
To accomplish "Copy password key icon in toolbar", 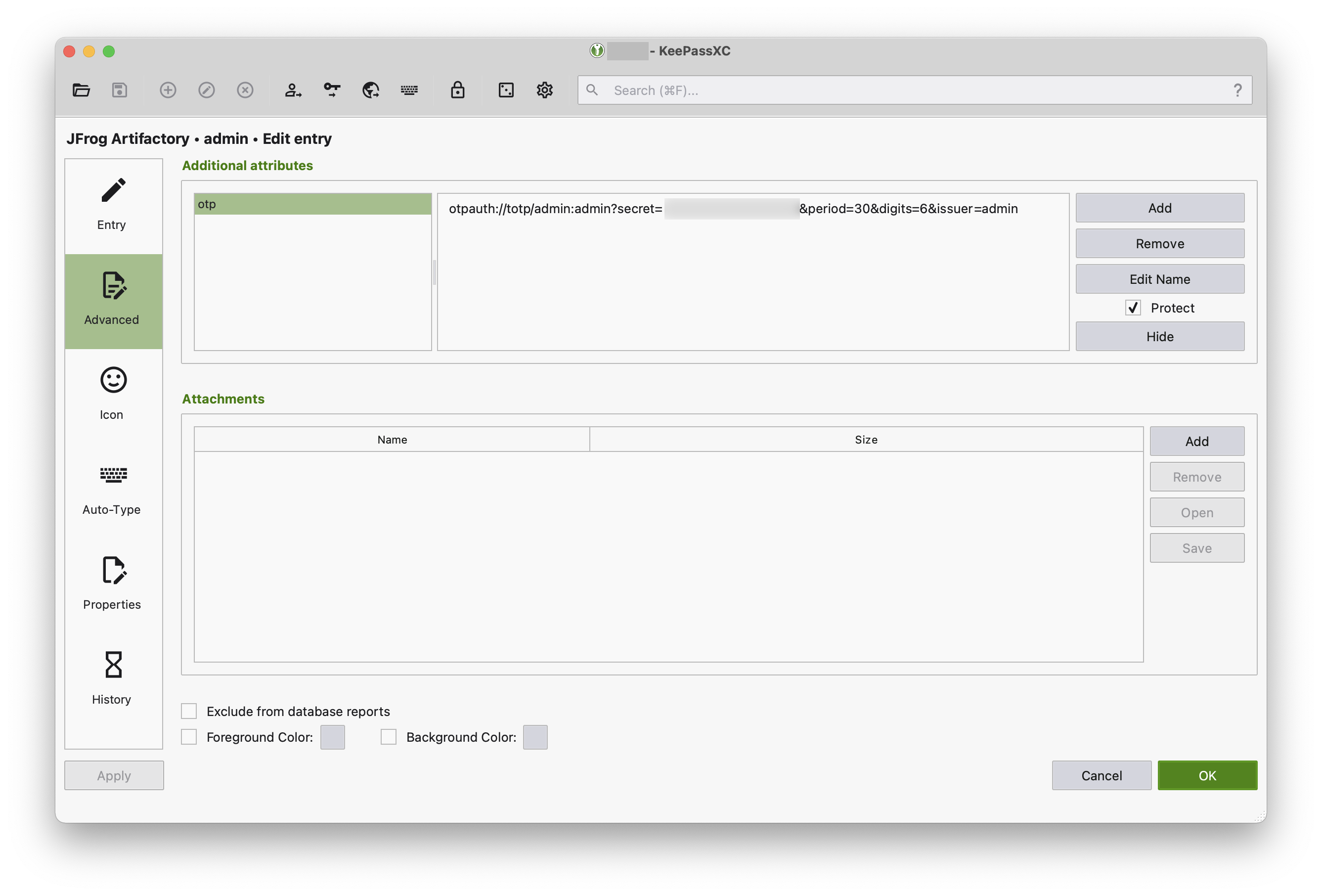I will point(332,90).
